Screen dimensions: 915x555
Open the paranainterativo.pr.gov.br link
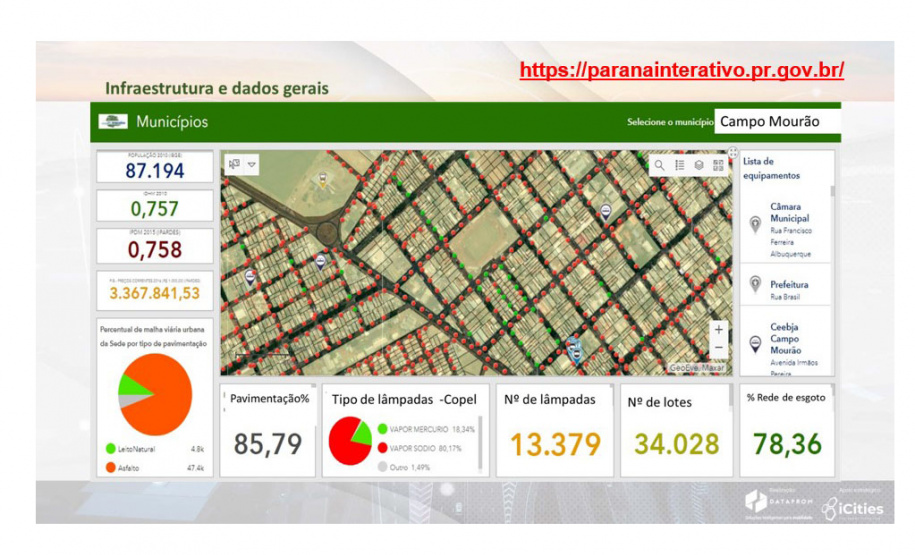click(x=682, y=70)
